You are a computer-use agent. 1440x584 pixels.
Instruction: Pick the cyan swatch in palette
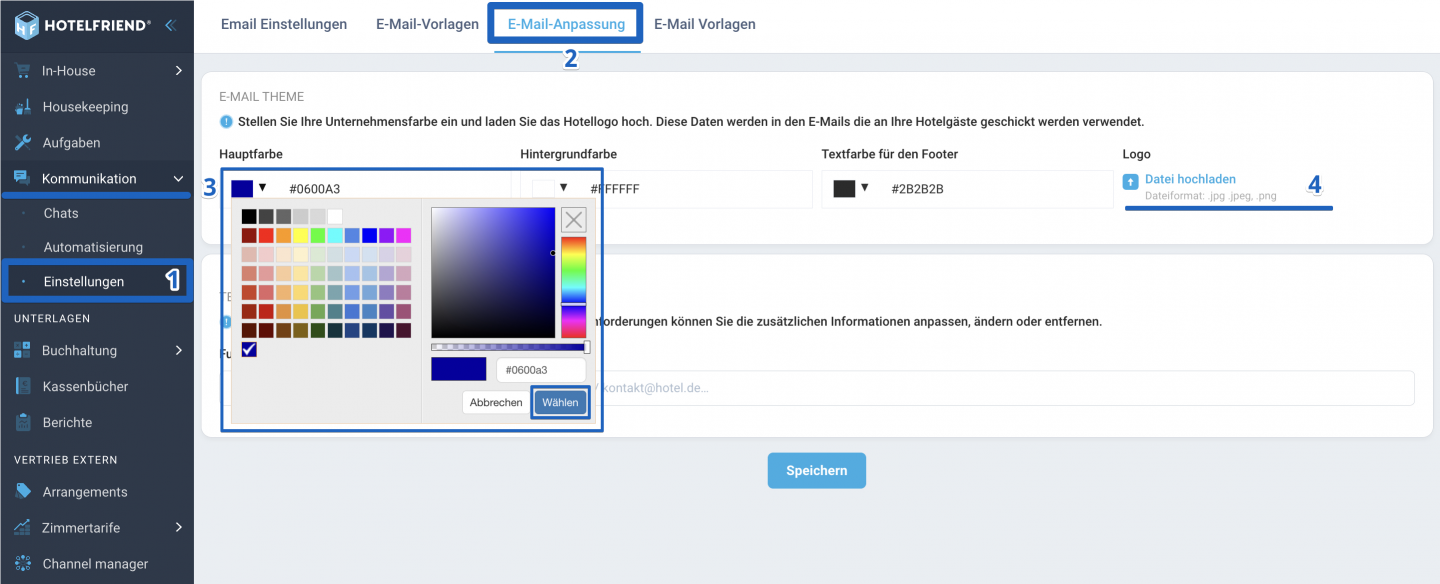tap(335, 235)
